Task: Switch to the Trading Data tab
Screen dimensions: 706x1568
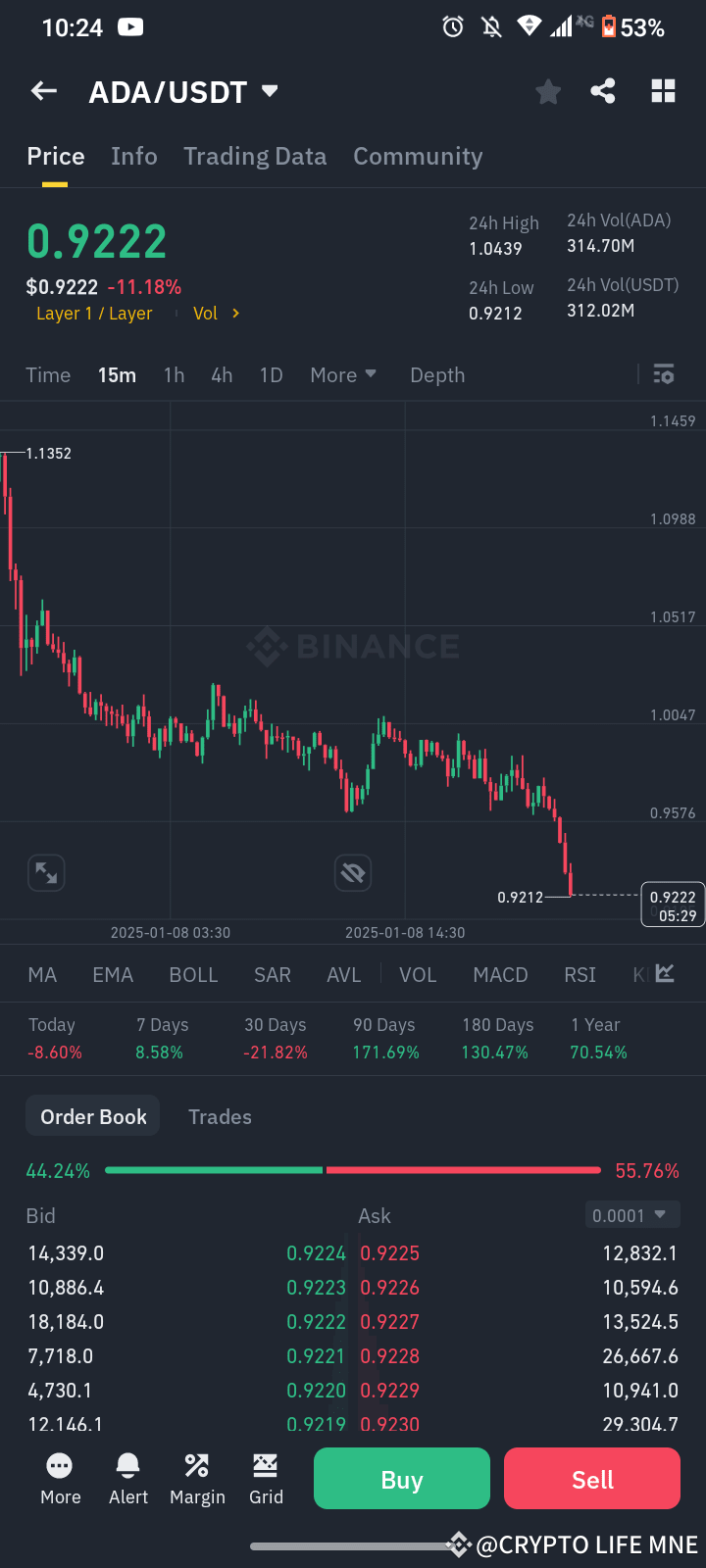Action: (x=255, y=156)
